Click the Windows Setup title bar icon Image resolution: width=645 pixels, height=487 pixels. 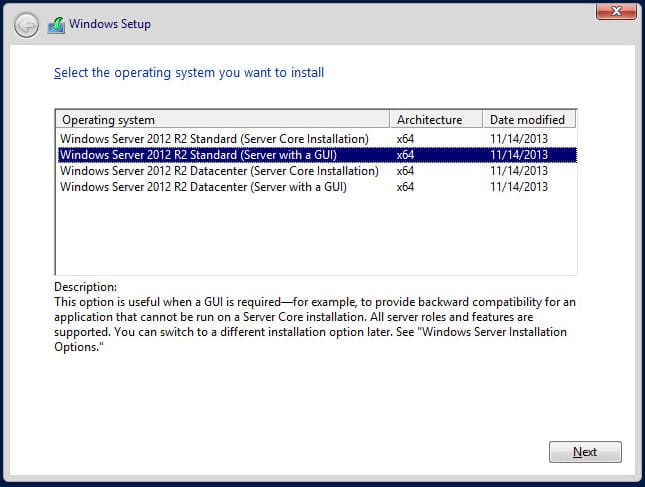(57, 25)
